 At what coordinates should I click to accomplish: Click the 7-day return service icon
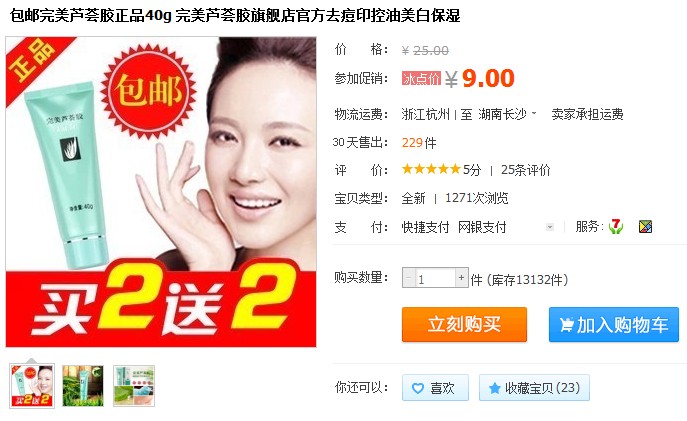pos(616,226)
